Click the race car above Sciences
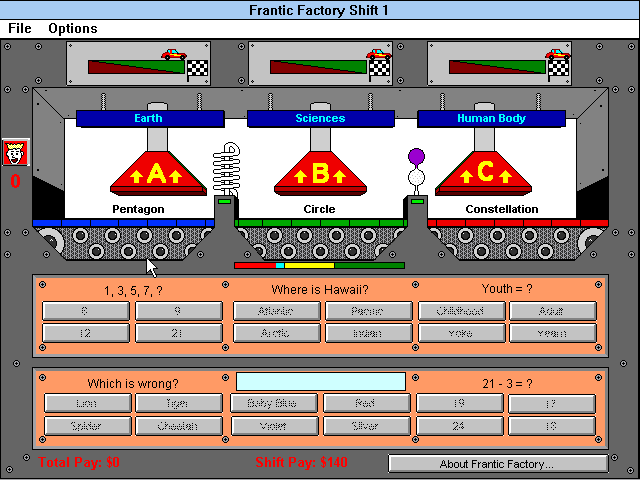640x480 pixels. (379, 55)
